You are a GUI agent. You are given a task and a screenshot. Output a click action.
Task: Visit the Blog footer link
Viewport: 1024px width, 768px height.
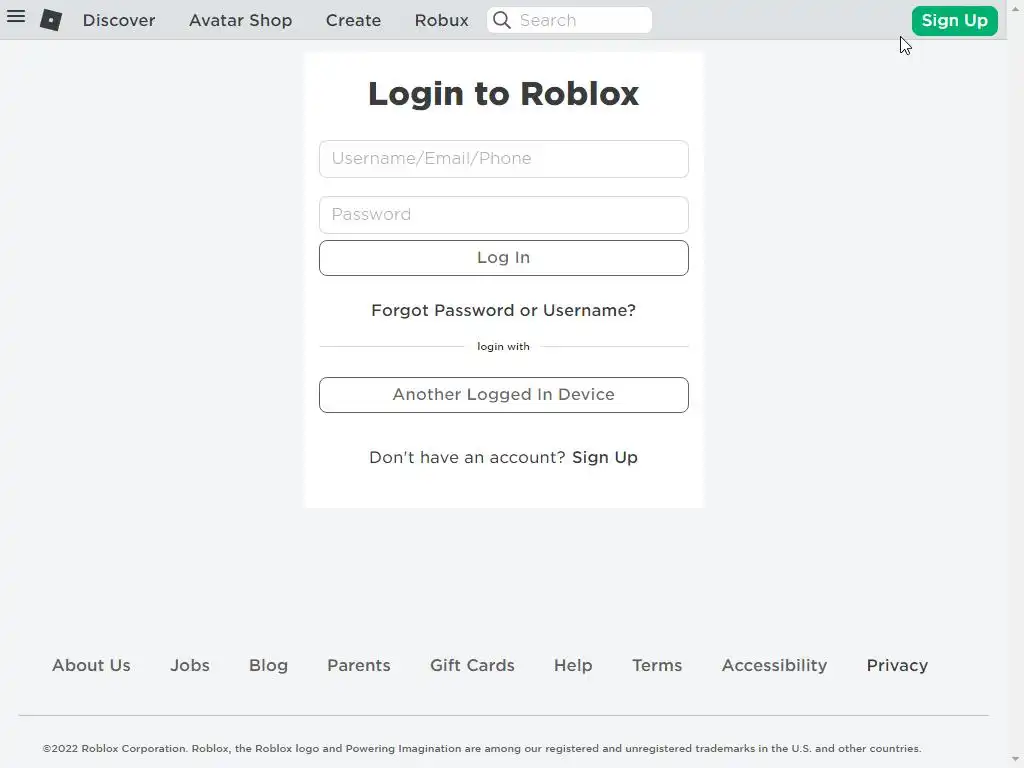[x=268, y=665]
